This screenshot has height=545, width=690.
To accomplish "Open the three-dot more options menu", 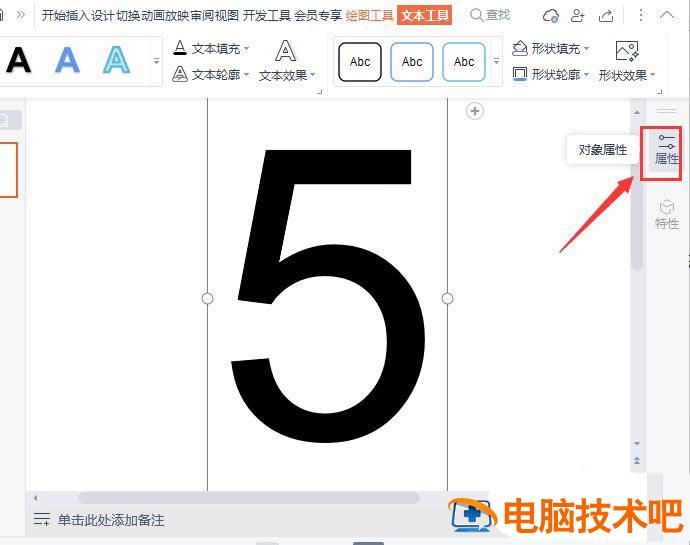I will coord(640,15).
